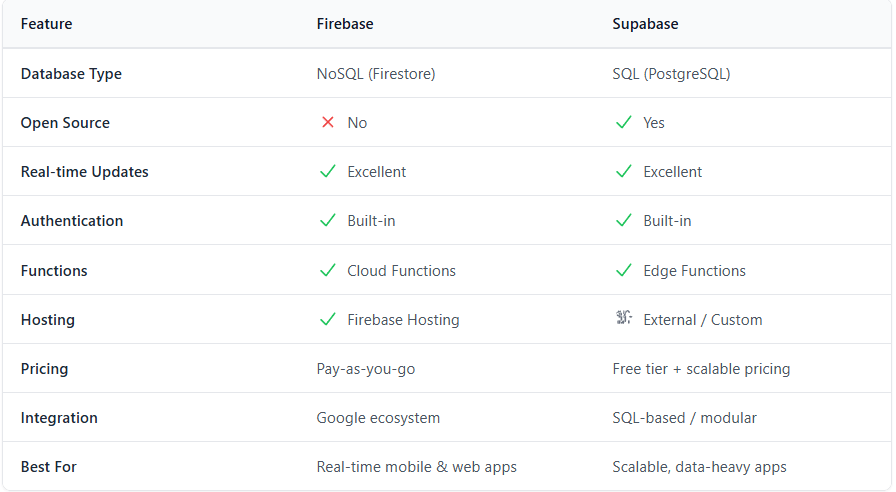Viewport: 896px width, 492px height.
Task: Select the Feature column header
Action: pos(46,24)
